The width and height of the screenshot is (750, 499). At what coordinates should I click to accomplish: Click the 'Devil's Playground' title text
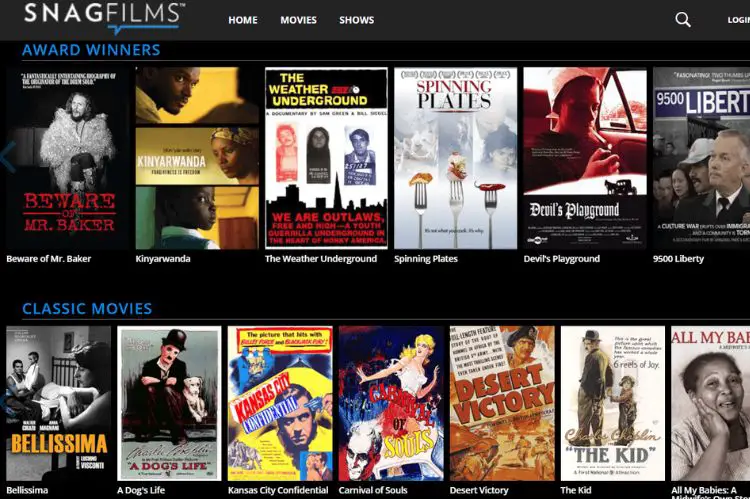pos(562,259)
